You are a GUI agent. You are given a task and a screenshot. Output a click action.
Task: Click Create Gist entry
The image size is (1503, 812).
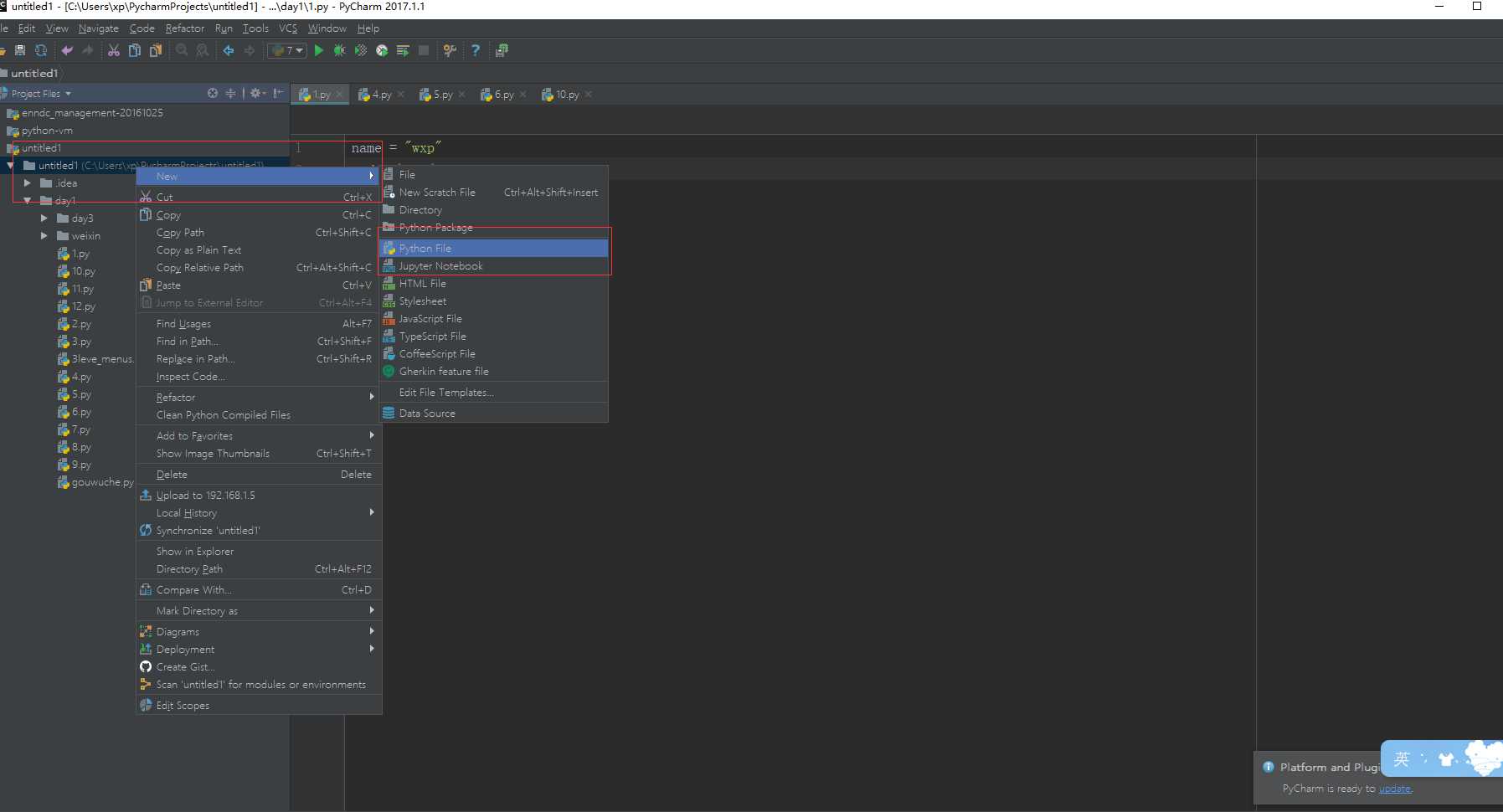(x=259, y=666)
